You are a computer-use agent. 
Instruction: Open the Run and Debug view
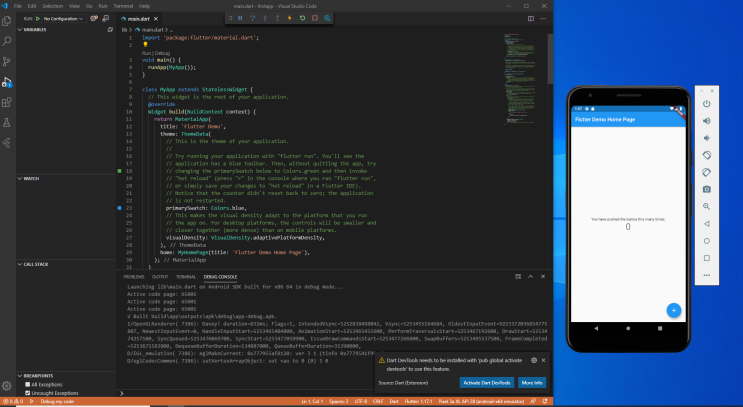click(x=7, y=82)
